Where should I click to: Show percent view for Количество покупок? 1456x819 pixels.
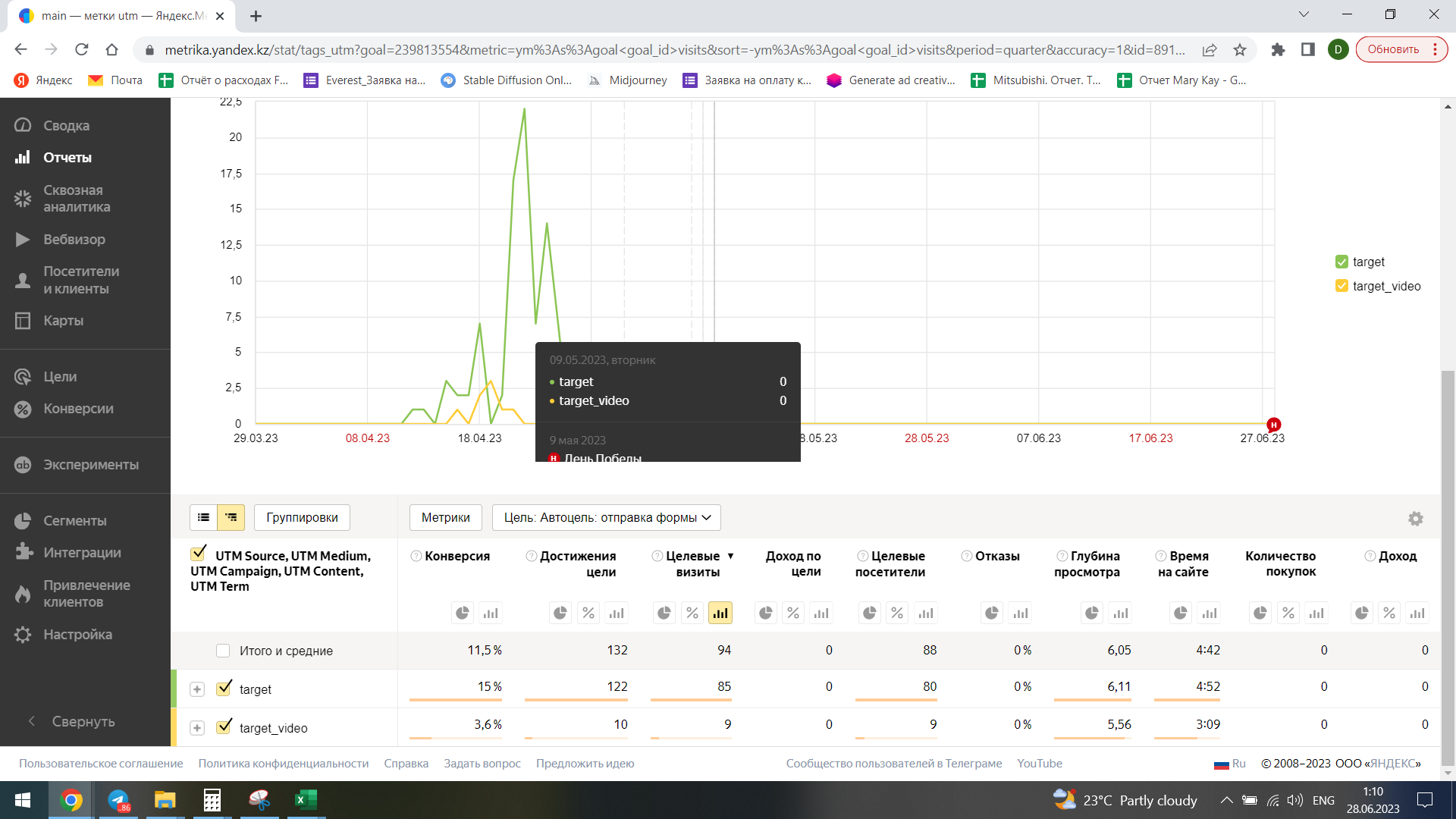point(1288,613)
